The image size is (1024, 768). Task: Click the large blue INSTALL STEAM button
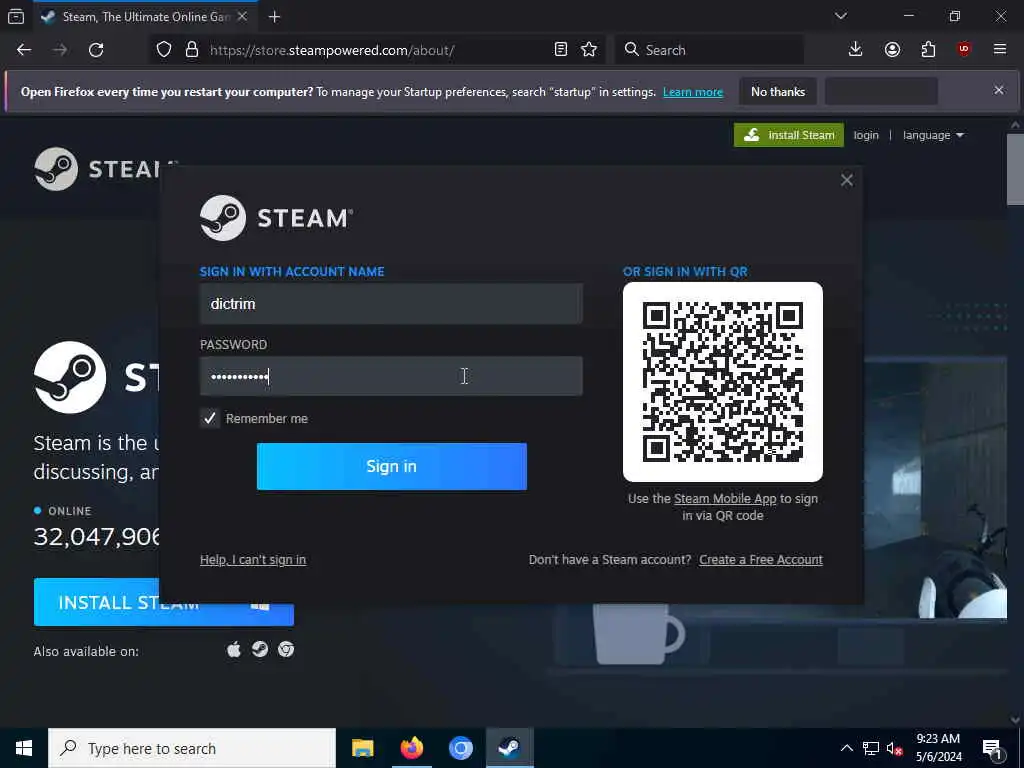click(x=164, y=602)
